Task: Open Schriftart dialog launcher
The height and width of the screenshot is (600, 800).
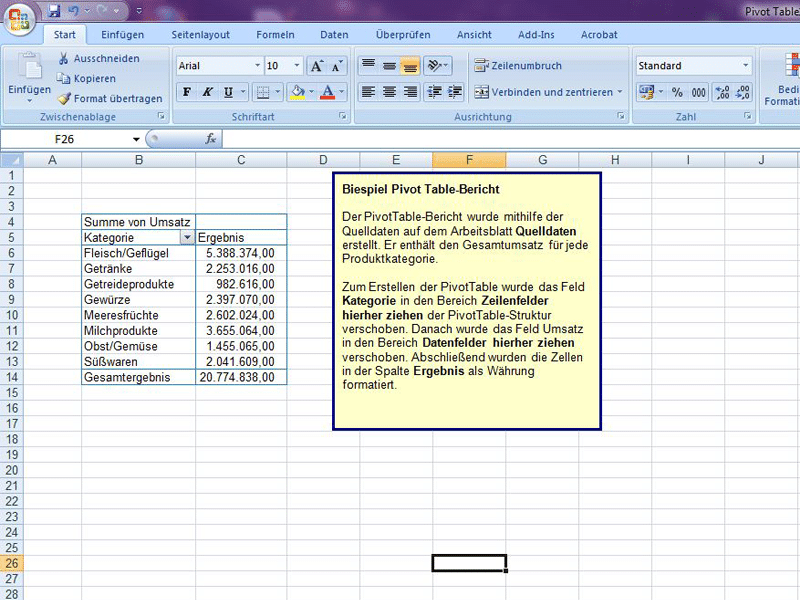Action: 342,116
